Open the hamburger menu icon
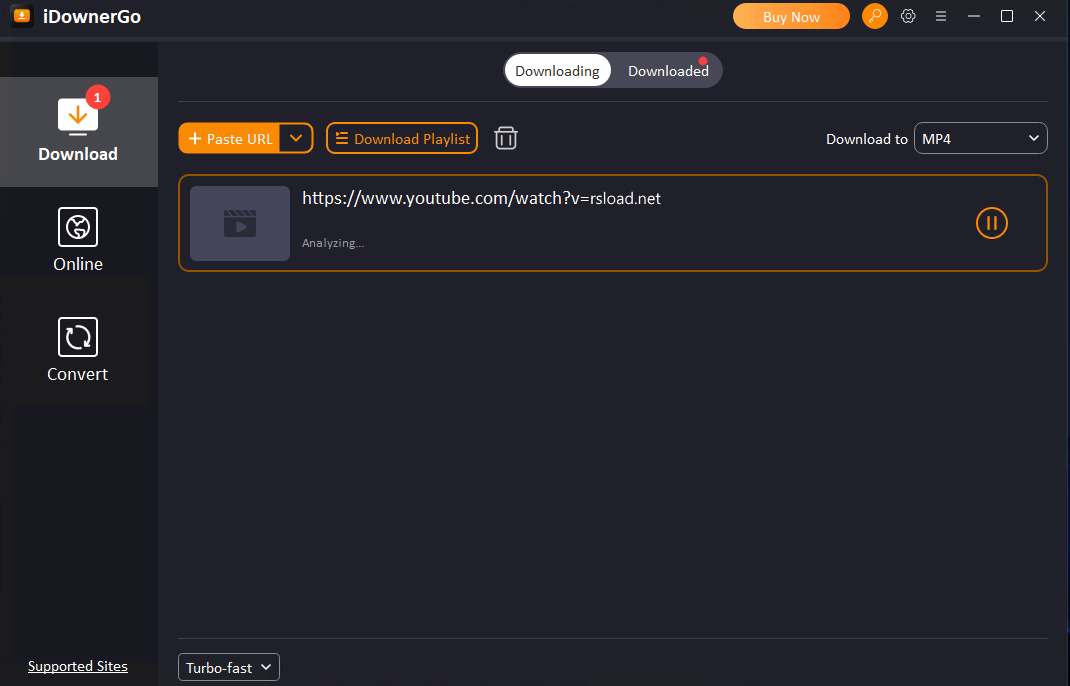1070x686 pixels. tap(940, 16)
